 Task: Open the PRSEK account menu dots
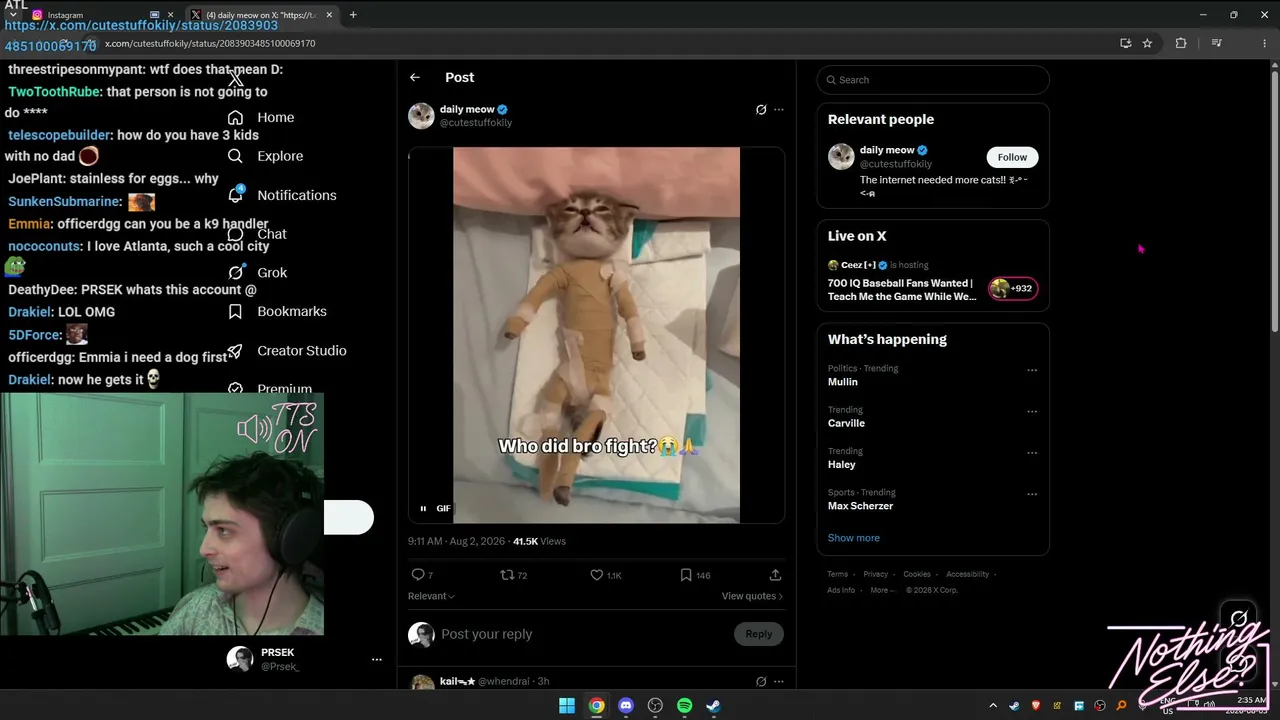377,660
